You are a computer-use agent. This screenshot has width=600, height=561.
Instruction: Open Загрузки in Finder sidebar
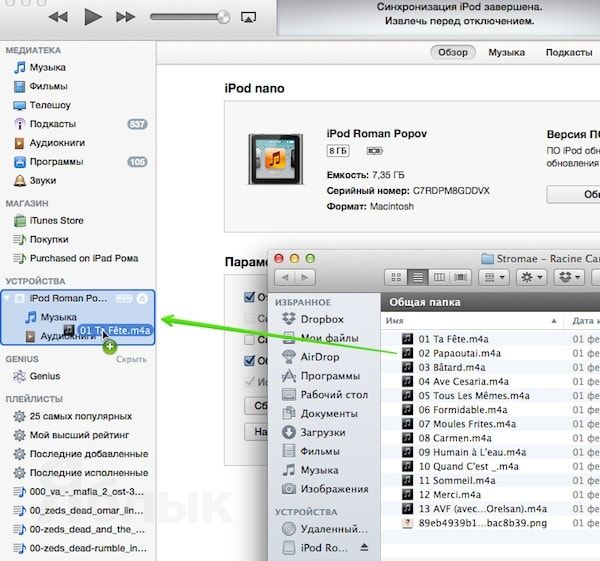(314, 432)
